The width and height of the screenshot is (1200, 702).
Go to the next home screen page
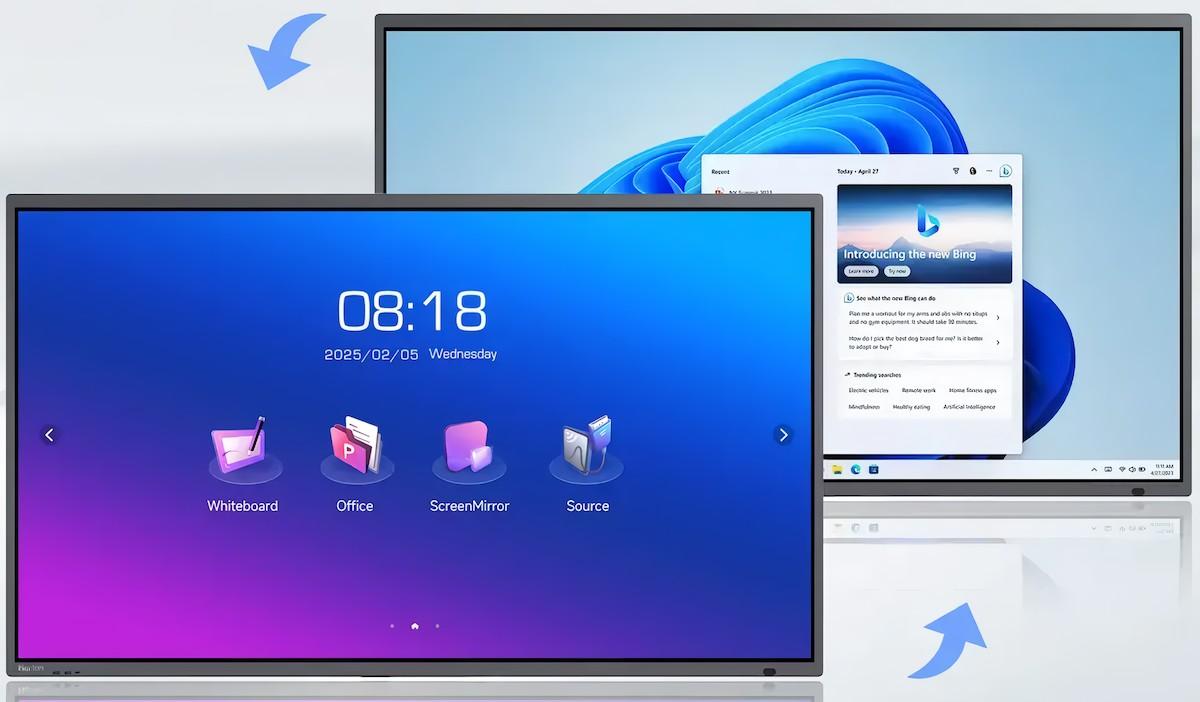click(783, 435)
